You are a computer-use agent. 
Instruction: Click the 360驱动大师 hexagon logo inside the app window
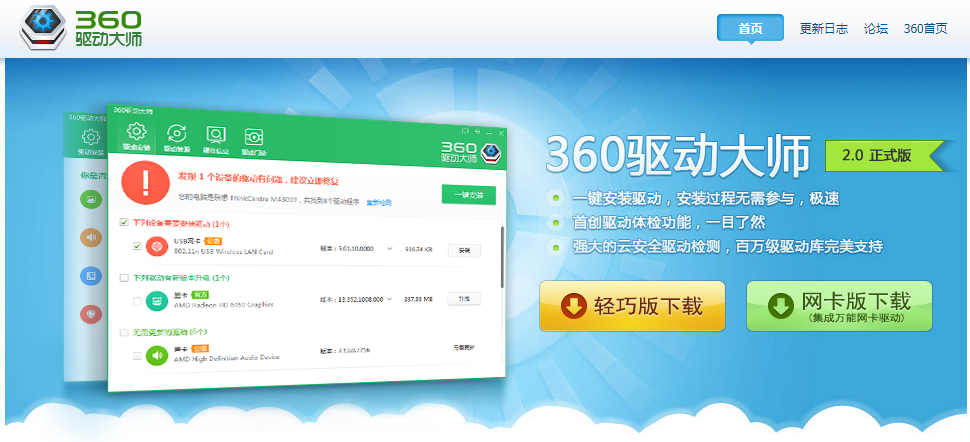pos(491,152)
